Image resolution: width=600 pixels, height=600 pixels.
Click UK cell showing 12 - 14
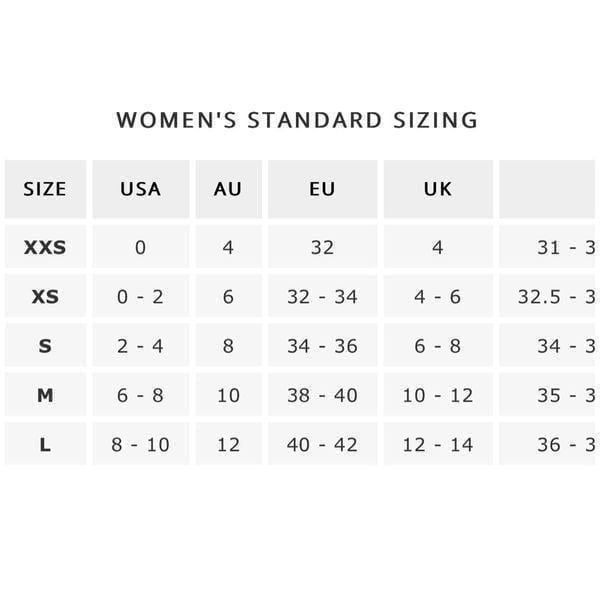pyautogui.click(x=438, y=444)
